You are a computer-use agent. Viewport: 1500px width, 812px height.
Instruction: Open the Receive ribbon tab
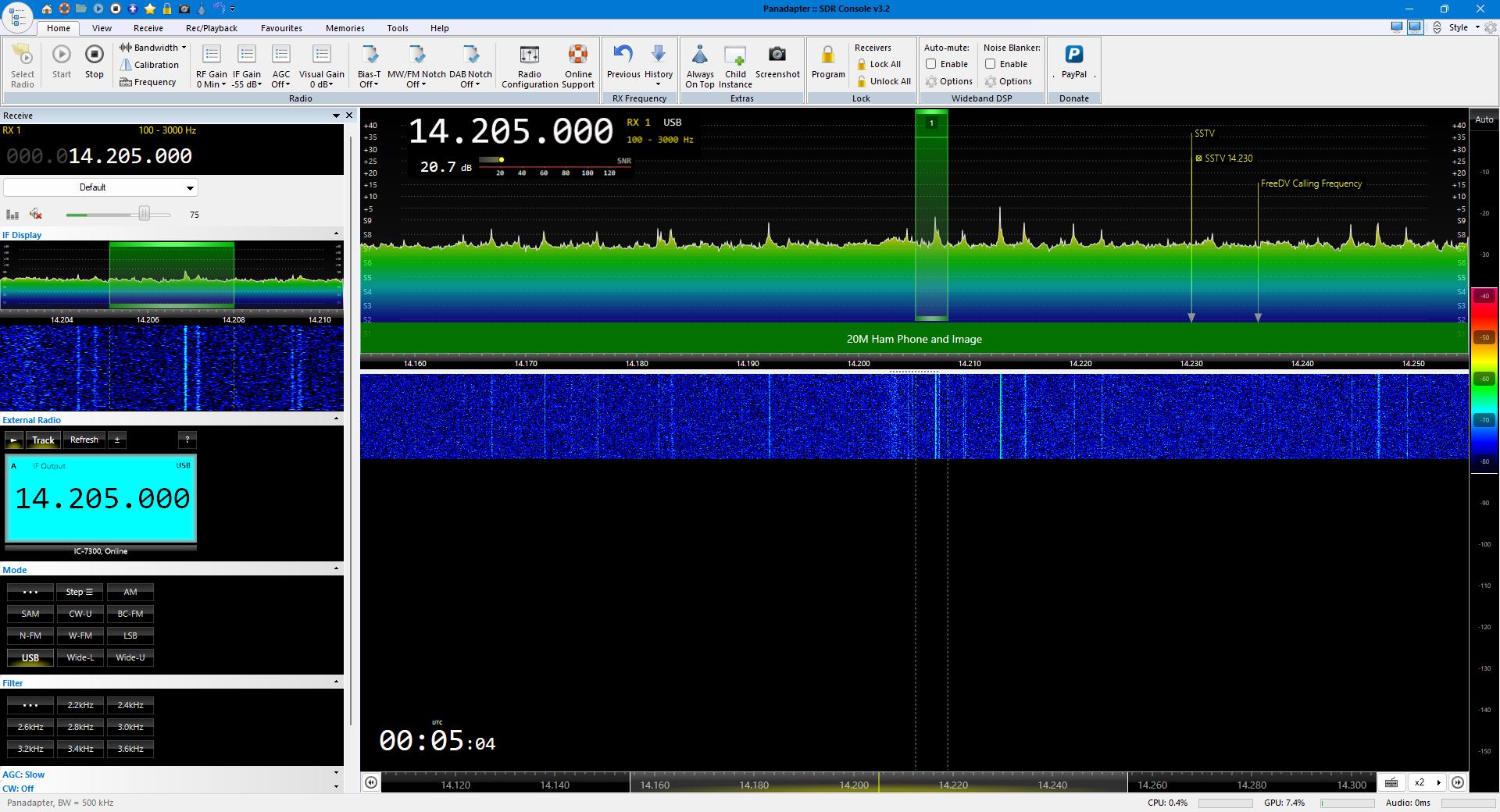[148, 28]
